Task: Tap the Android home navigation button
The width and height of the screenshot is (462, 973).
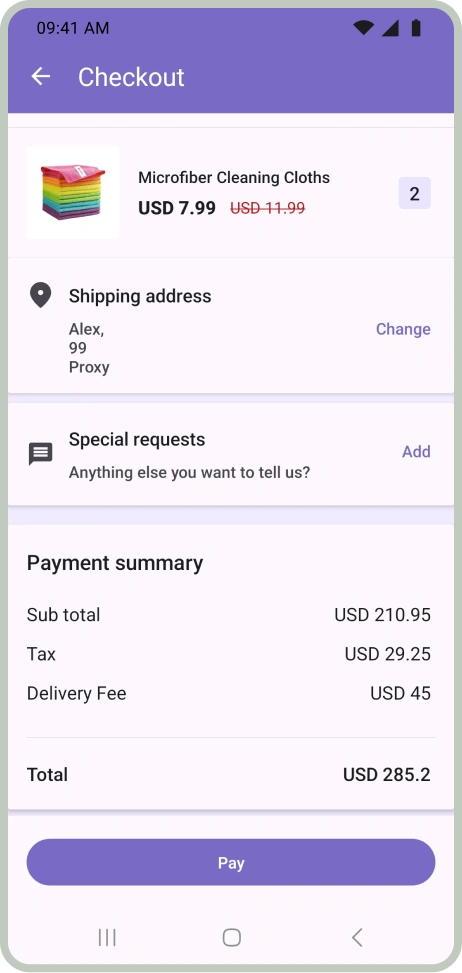Action: click(231, 937)
